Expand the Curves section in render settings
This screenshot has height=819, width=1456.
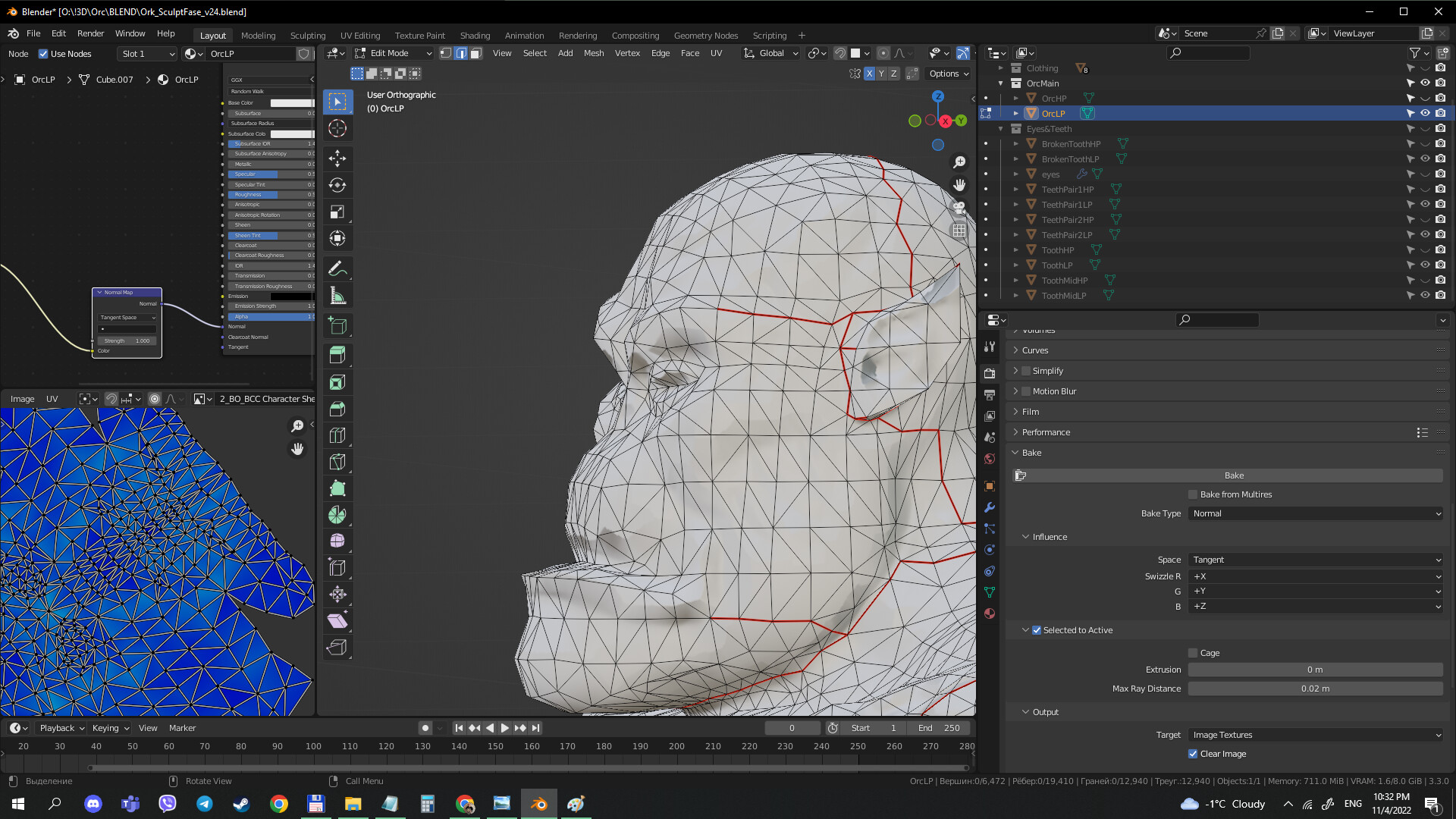(x=1035, y=350)
